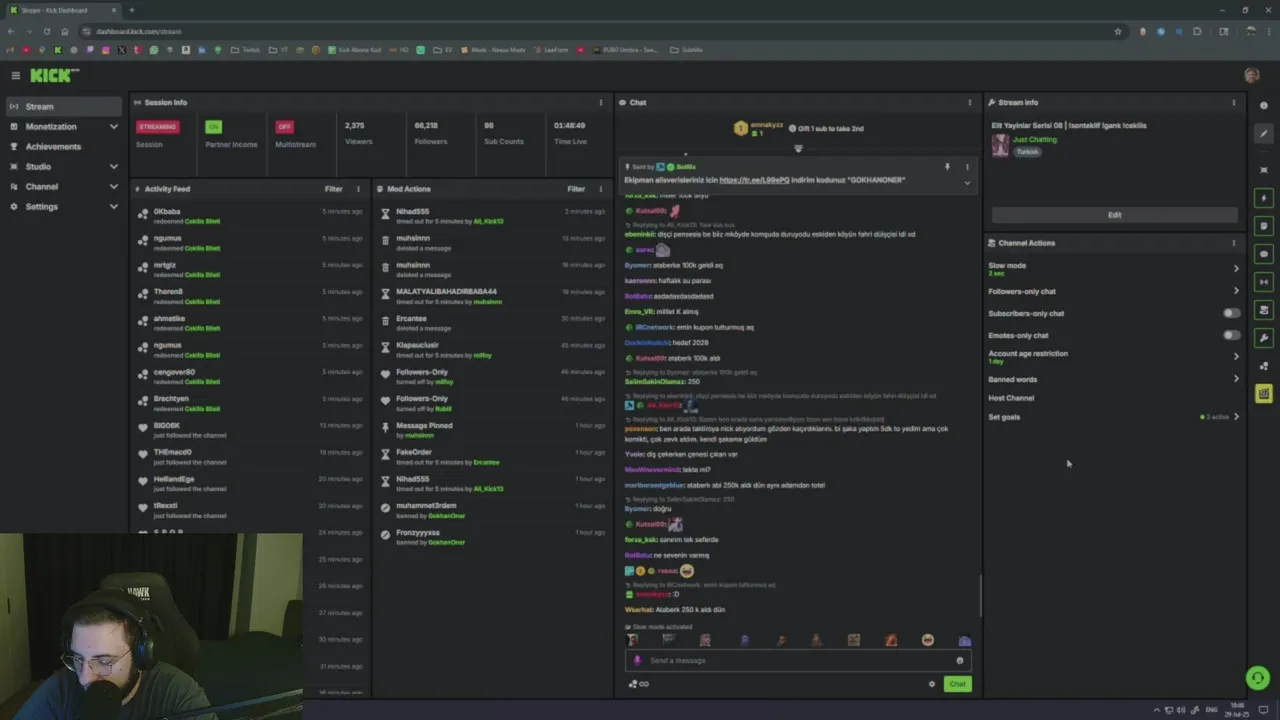Expand the Monetization sidebar section
Image resolution: width=1280 pixels, height=720 pixels.
click(113, 127)
